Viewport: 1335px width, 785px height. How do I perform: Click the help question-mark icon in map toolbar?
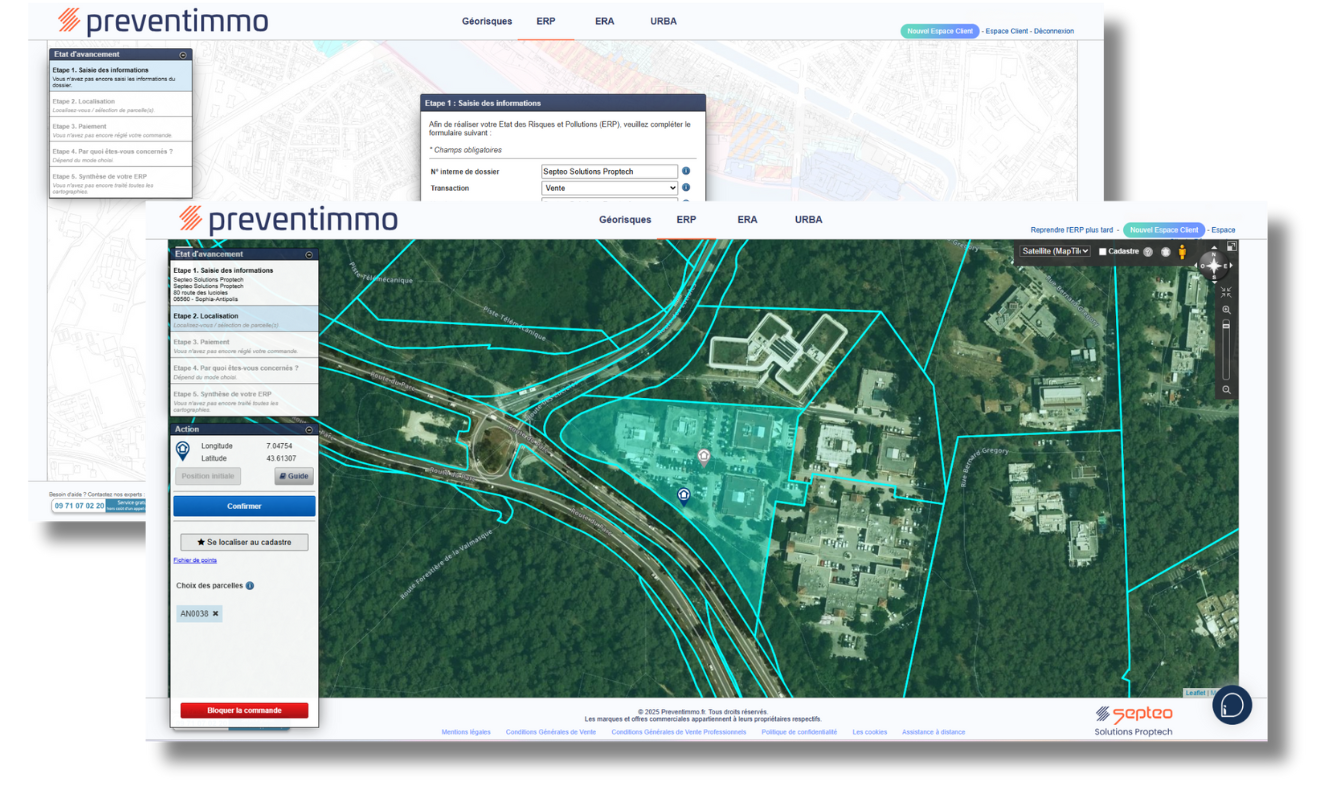[x=1148, y=252]
